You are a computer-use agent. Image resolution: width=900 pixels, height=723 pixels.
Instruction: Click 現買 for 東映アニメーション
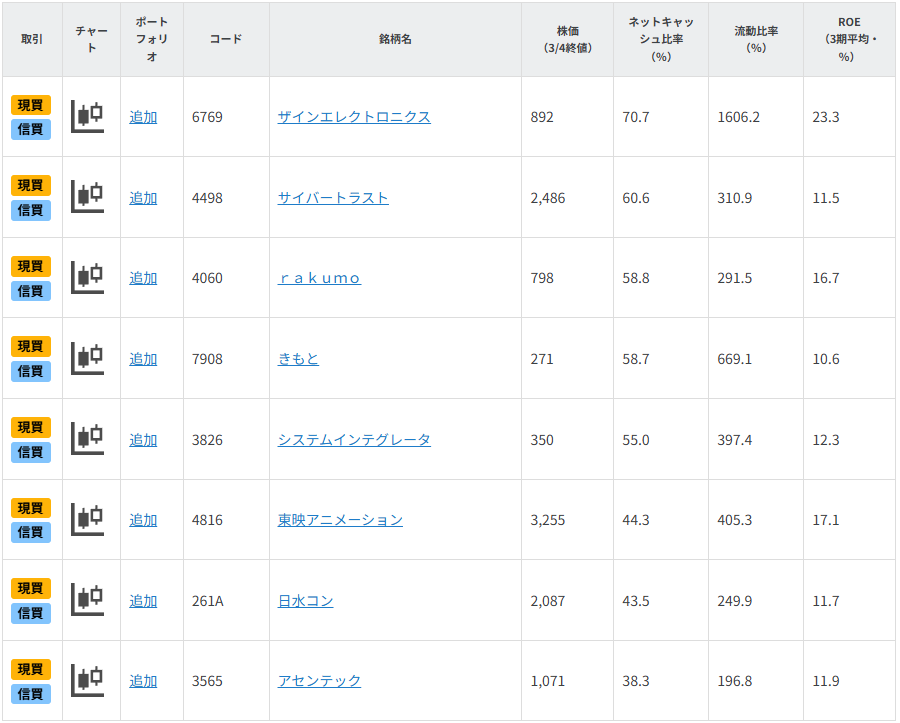[31, 508]
